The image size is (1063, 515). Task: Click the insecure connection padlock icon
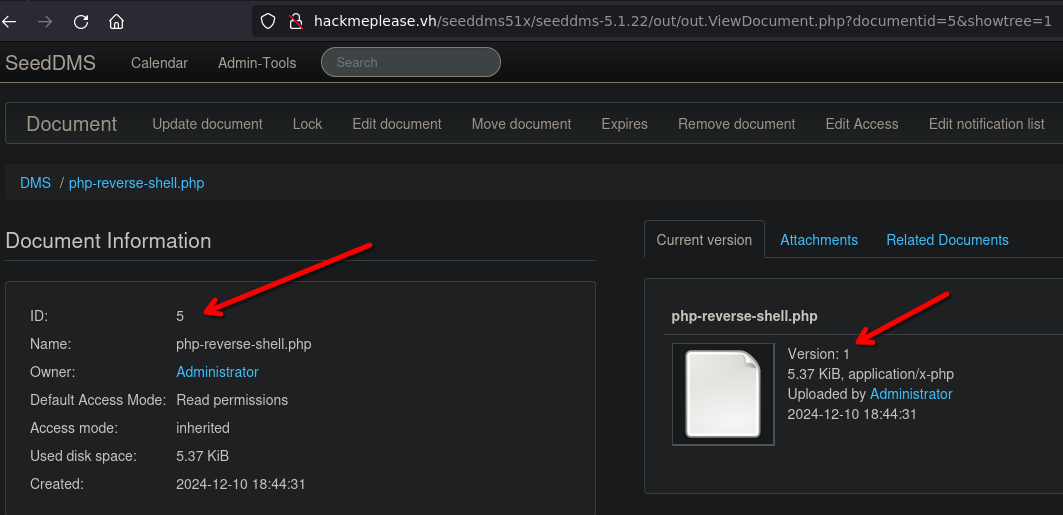coord(295,21)
